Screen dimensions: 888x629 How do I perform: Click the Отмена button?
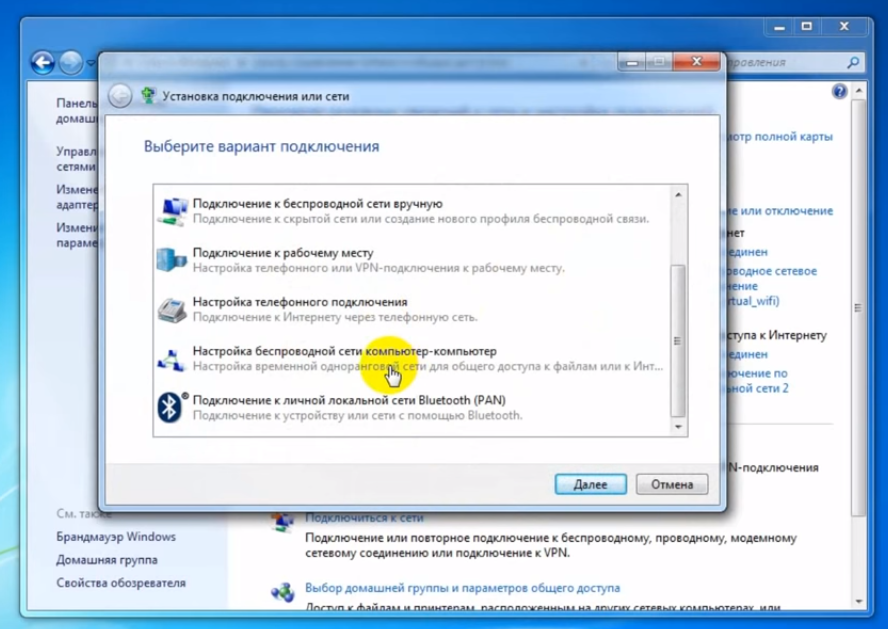click(672, 485)
